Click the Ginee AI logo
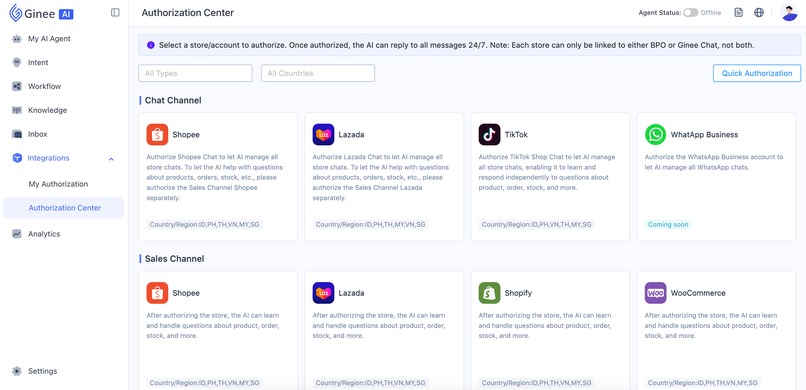Image resolution: width=806 pixels, height=390 pixels. (42, 13)
